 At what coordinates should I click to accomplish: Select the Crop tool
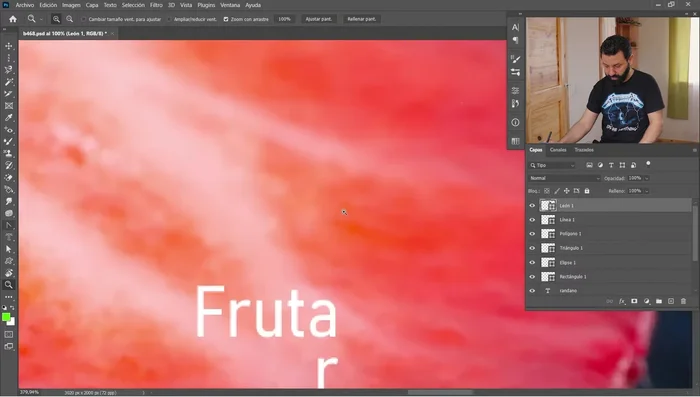point(8,94)
